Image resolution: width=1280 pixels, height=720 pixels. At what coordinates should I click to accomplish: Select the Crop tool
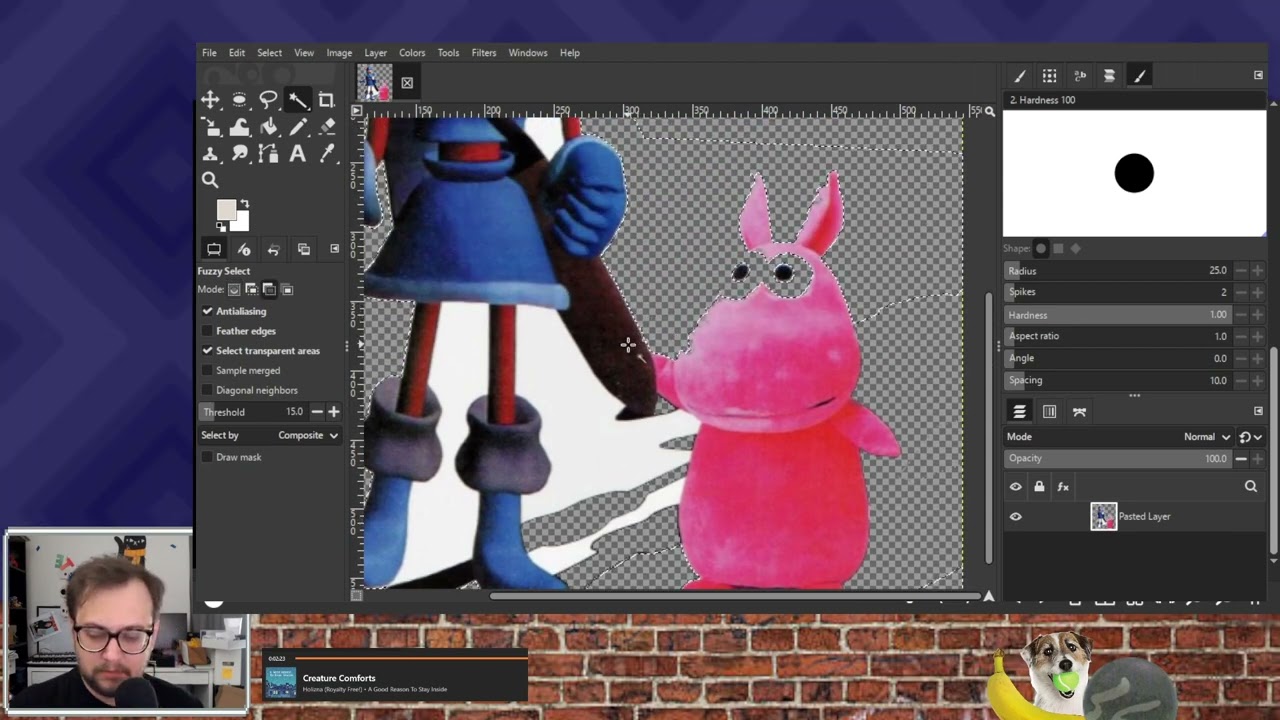[326, 100]
